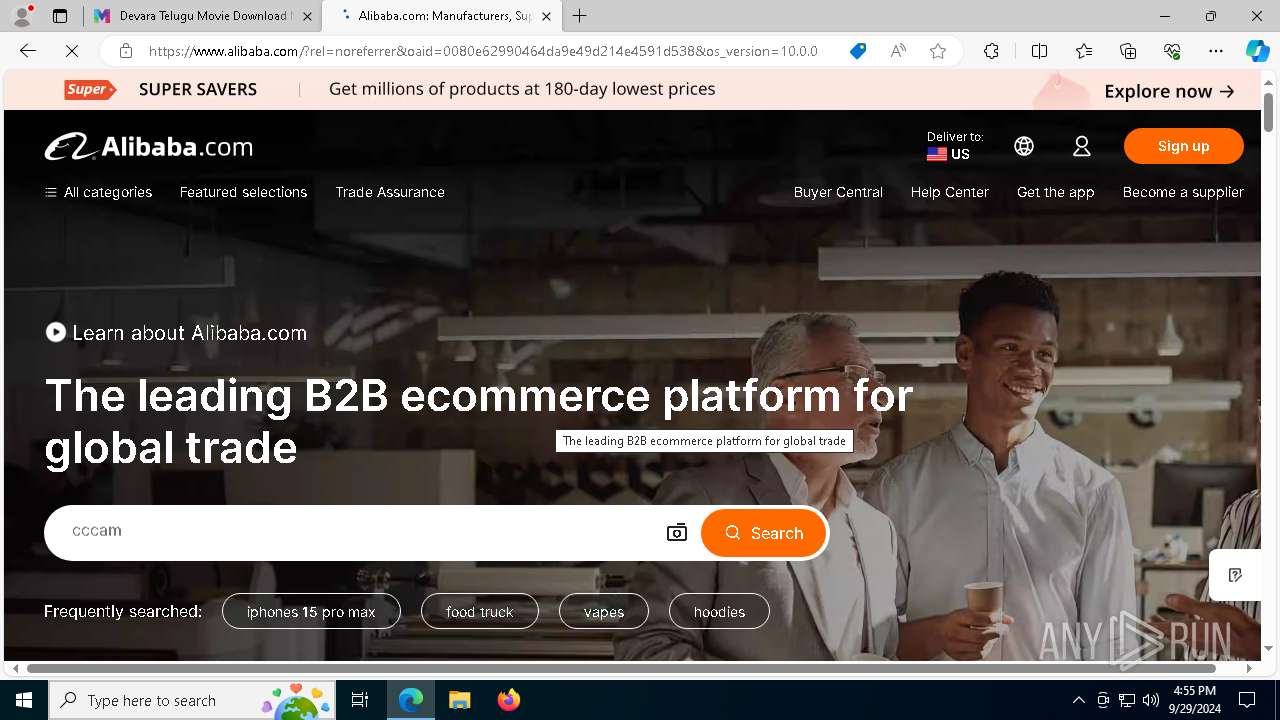Close the Alibaba.com tab
The image size is (1280, 720).
(x=546, y=16)
